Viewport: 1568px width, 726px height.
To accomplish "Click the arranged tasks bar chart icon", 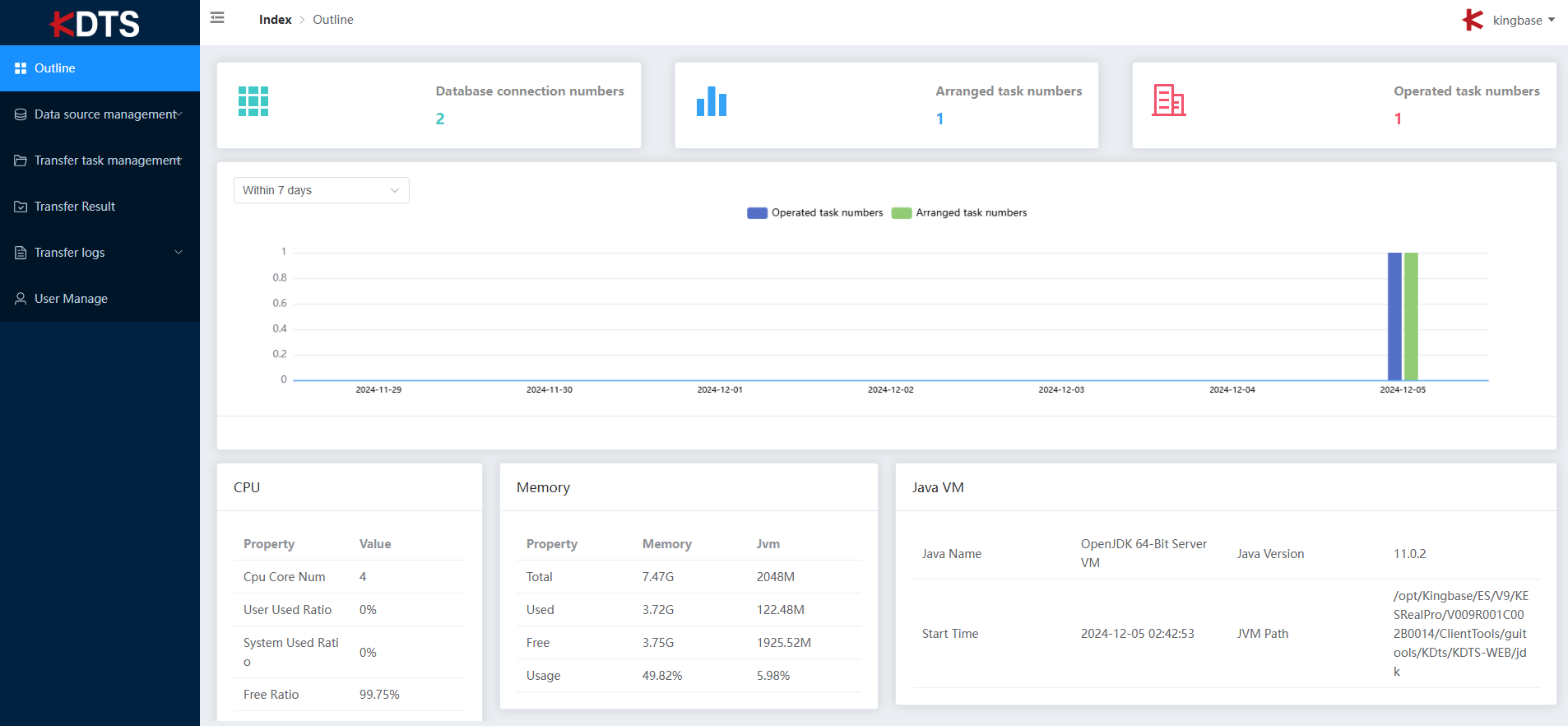I will [712, 101].
